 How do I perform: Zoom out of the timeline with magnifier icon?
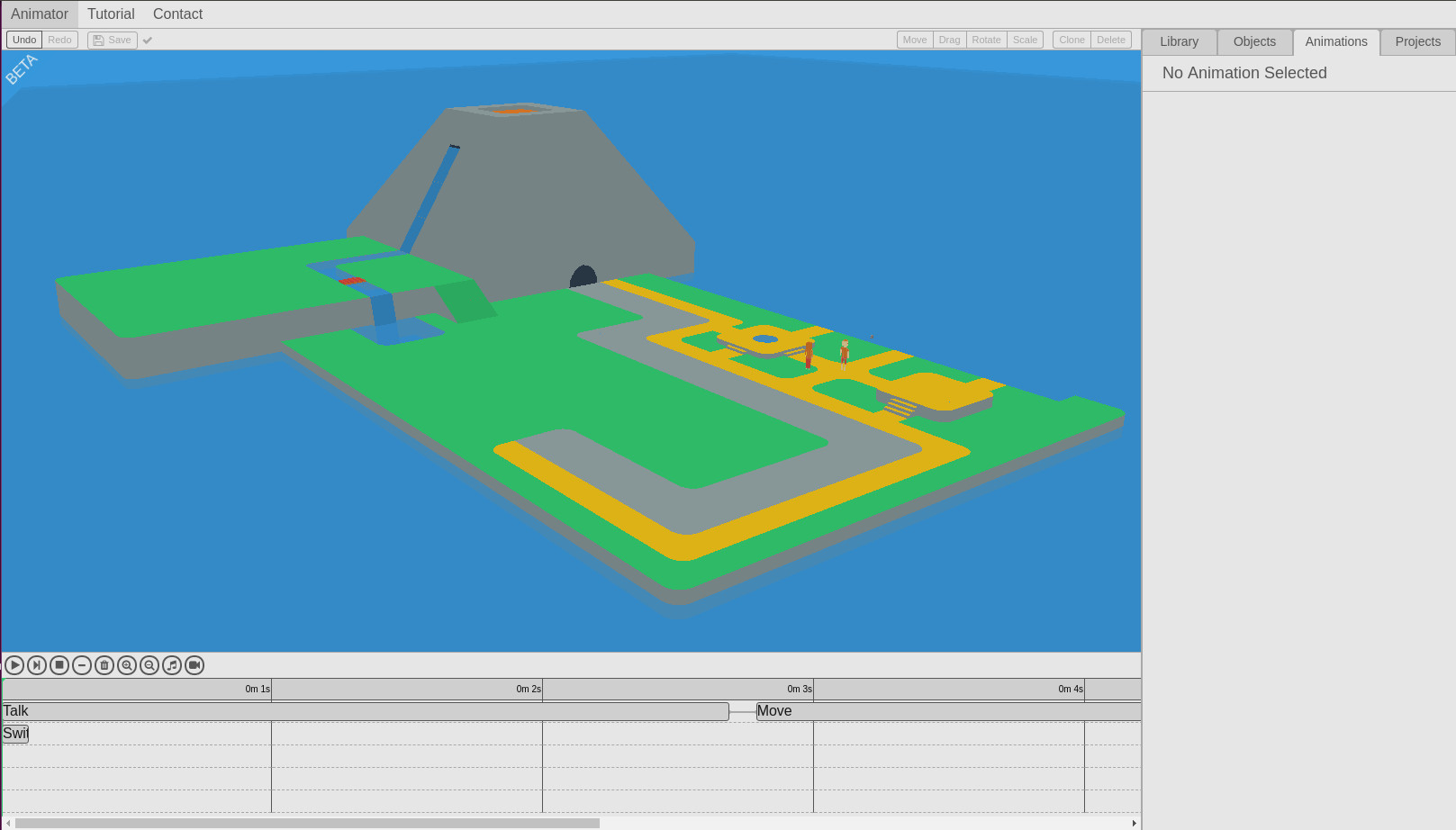click(149, 665)
